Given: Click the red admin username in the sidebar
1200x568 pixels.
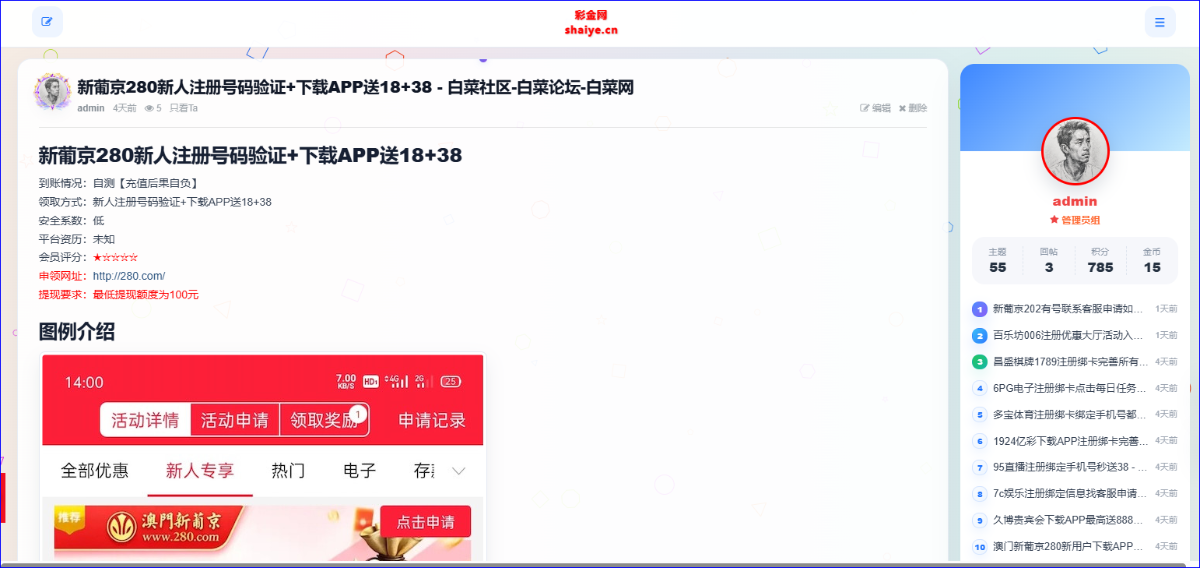Looking at the screenshot, I should 1075,201.
